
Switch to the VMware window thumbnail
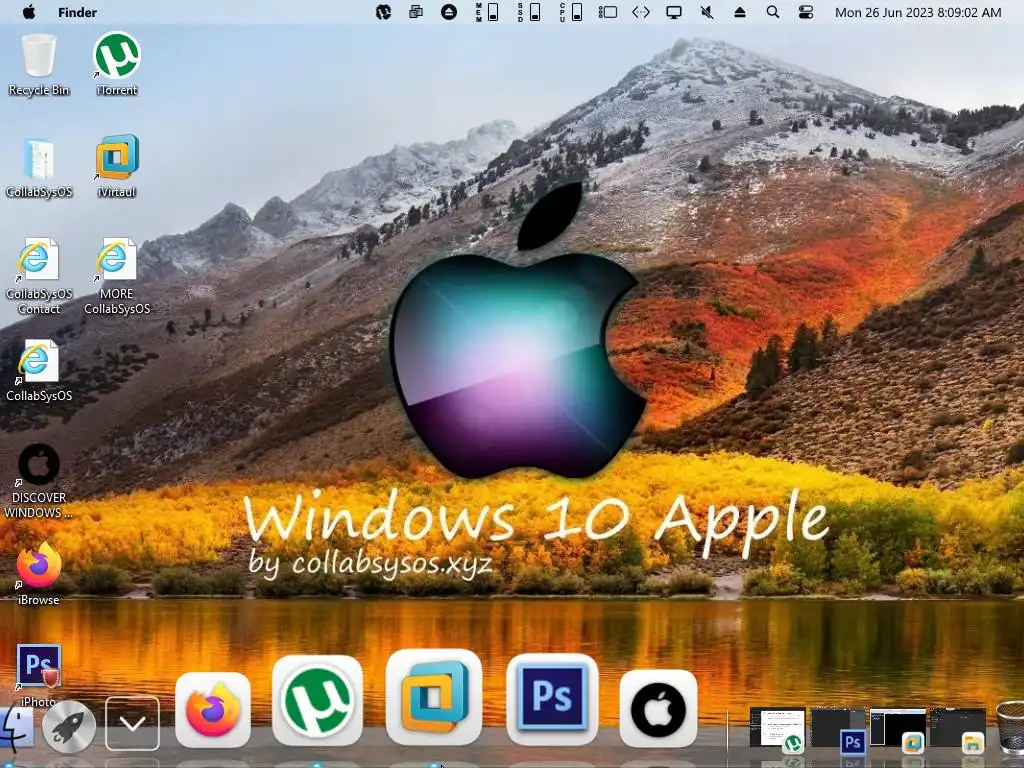[898, 729]
